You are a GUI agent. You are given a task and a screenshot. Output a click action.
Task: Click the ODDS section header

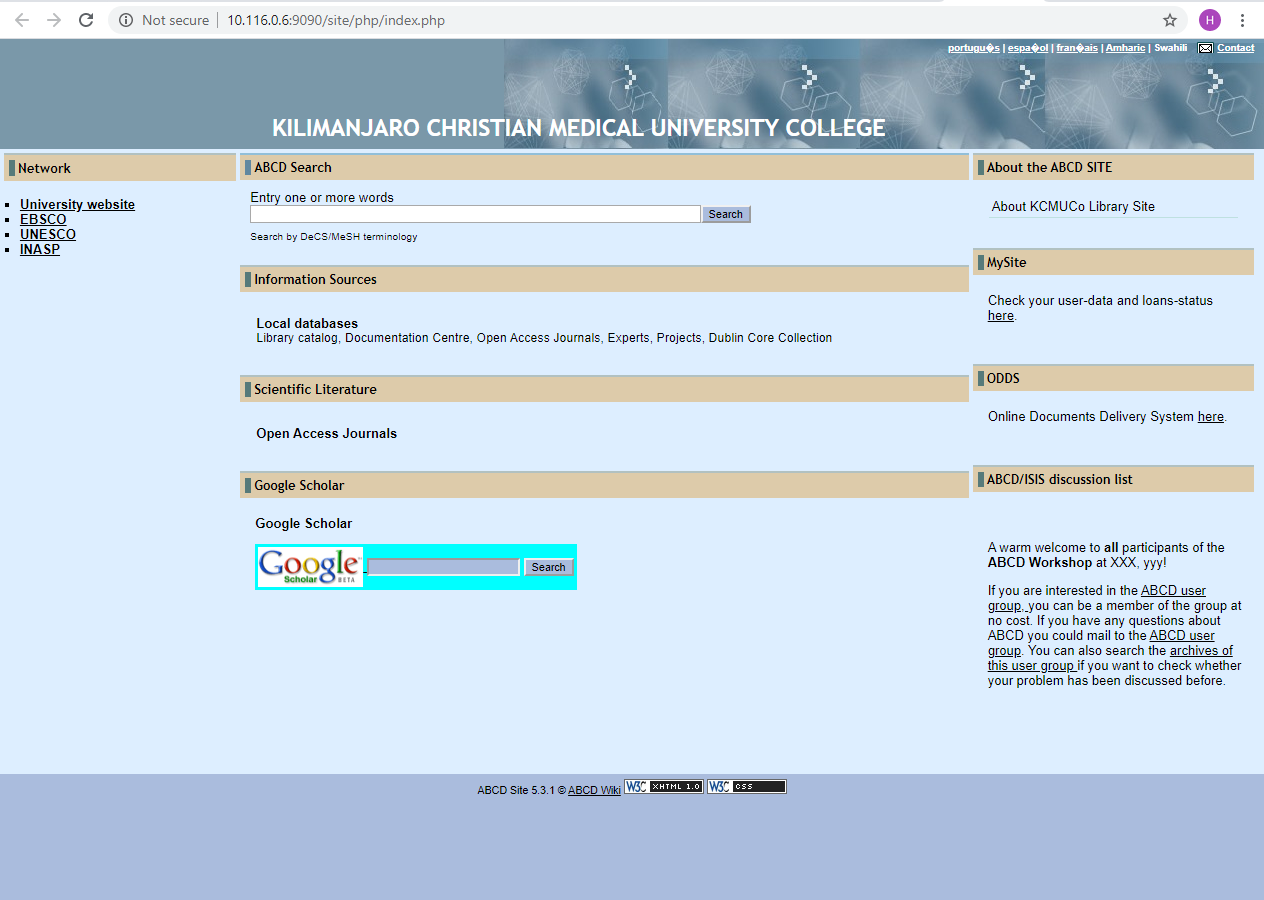(x=1113, y=378)
